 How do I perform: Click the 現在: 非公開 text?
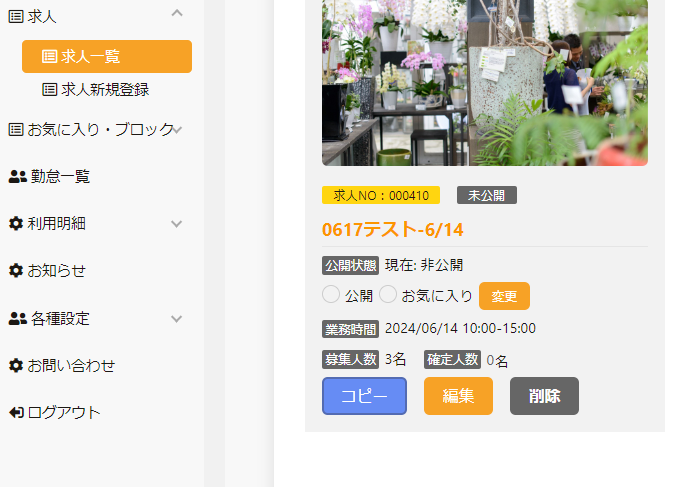click(x=424, y=265)
